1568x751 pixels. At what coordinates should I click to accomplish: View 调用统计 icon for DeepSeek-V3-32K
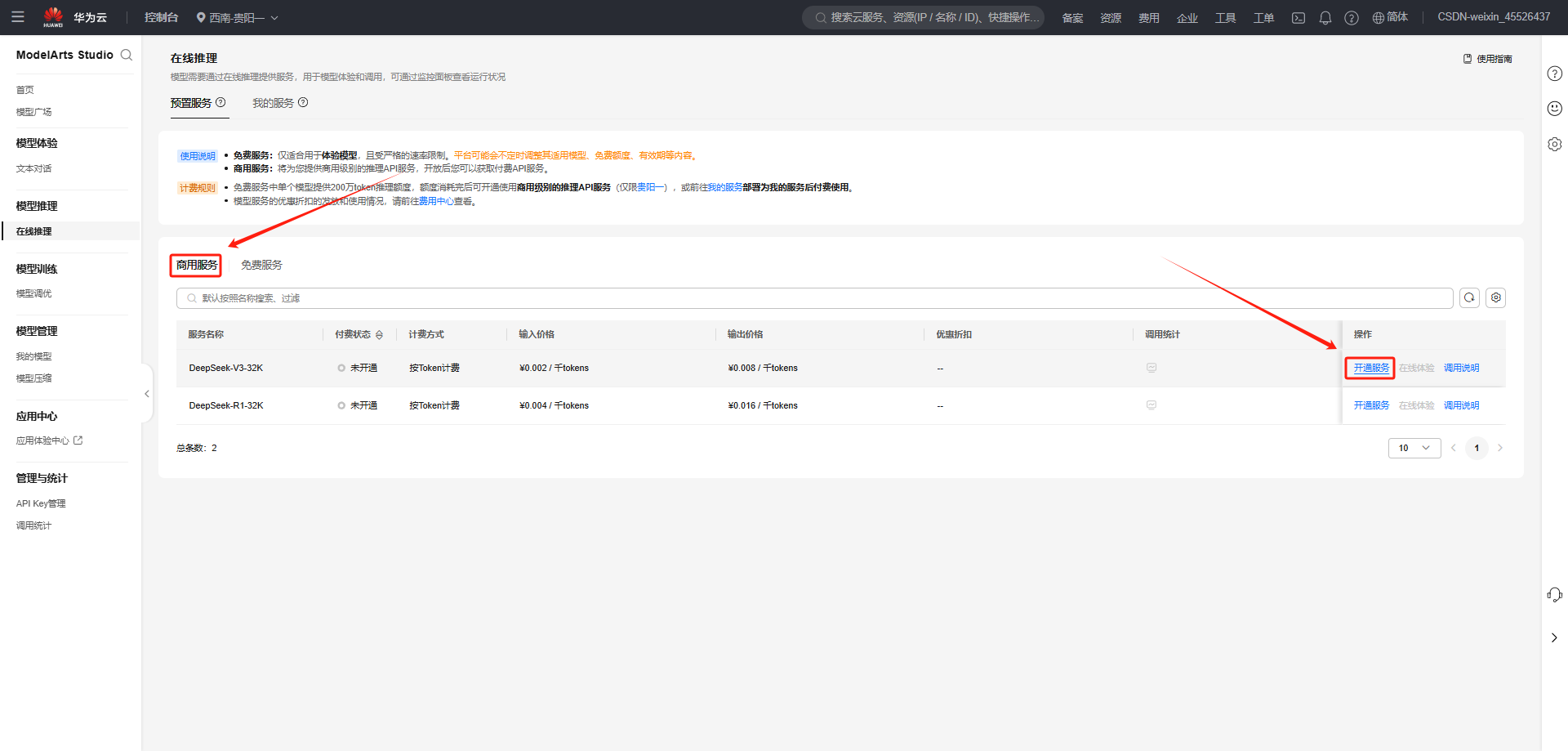[1151, 368]
